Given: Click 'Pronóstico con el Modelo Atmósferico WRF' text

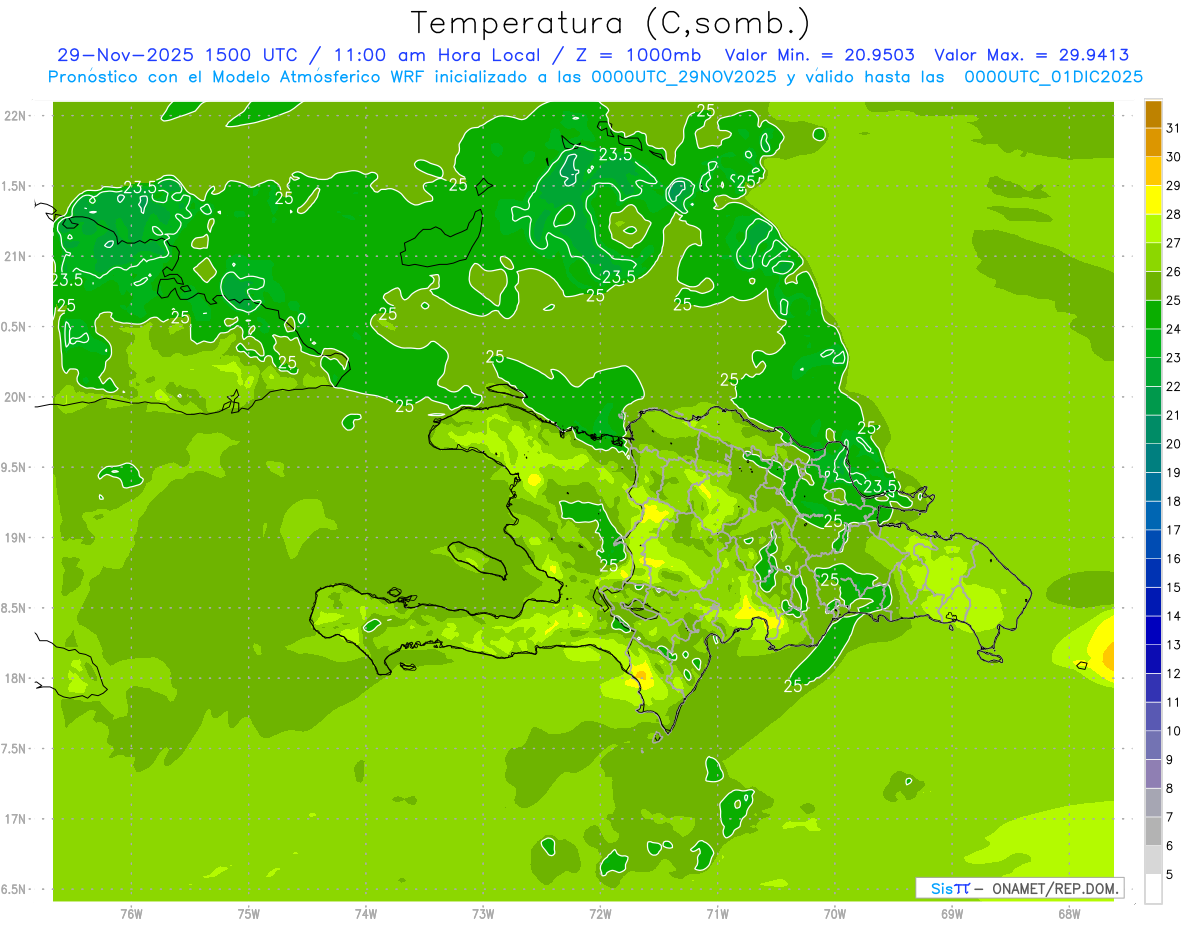Looking at the screenshot, I should [x=239, y=77].
